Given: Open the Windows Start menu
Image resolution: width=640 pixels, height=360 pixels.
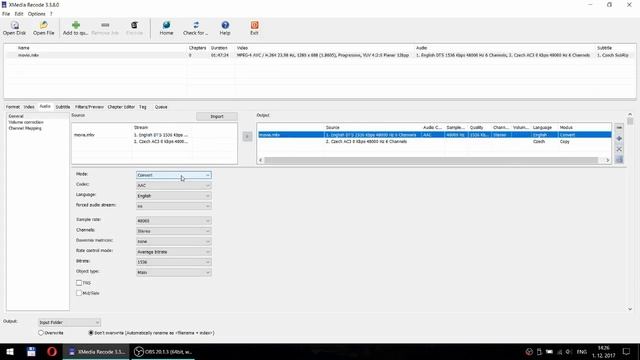Looking at the screenshot, I should point(10,351).
